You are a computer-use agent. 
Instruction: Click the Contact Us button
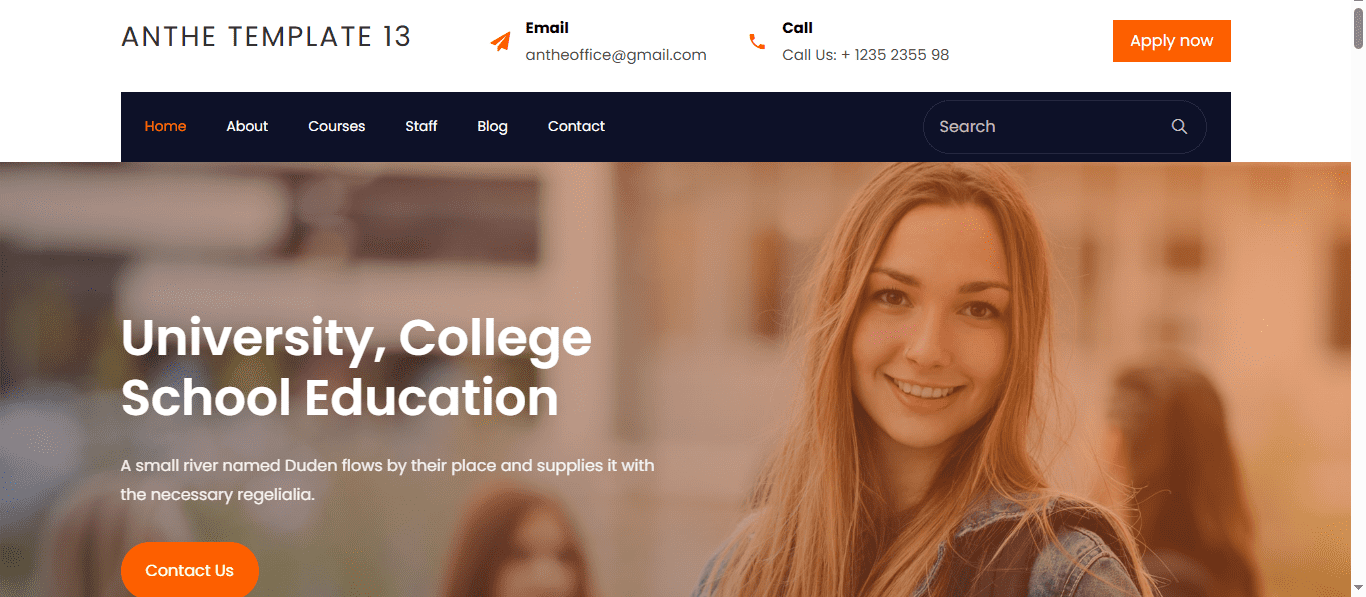coord(189,570)
